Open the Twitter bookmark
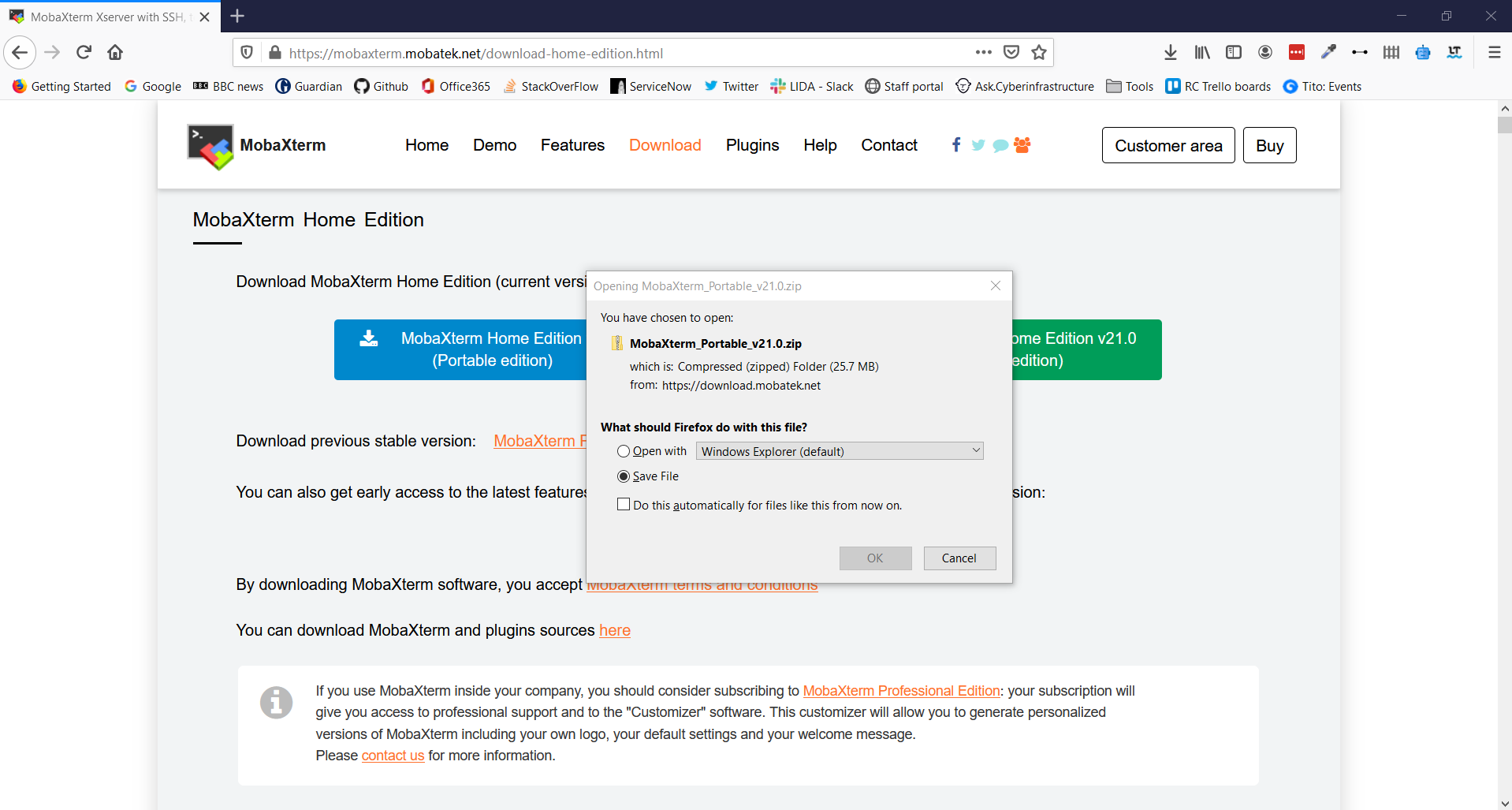Screen dimensions: 1512x810 pos(732,86)
